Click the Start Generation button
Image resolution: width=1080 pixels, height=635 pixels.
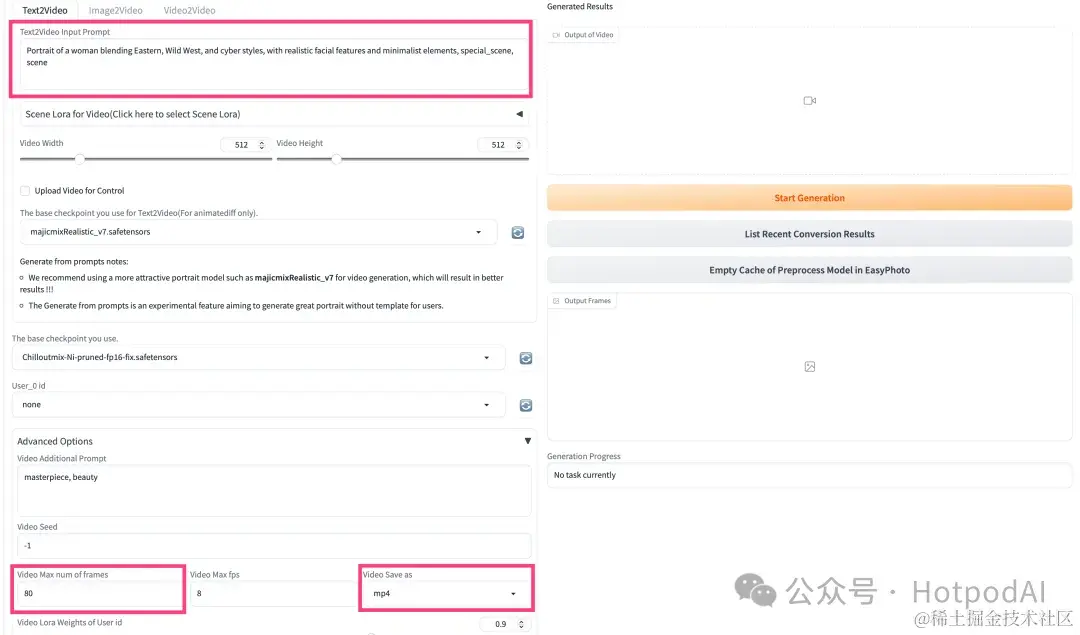(x=809, y=198)
